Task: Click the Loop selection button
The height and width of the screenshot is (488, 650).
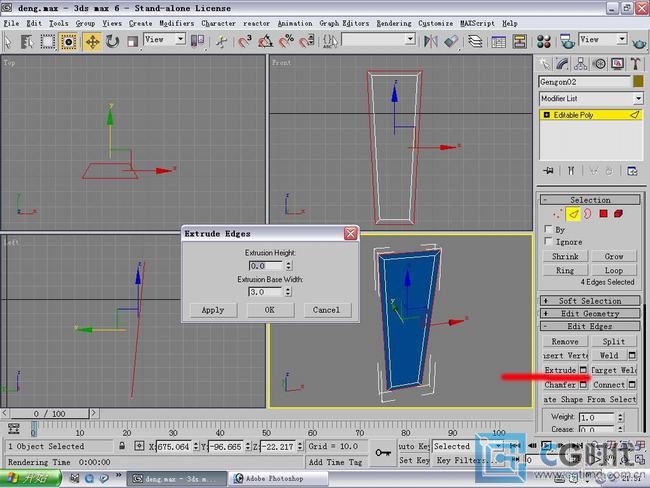Action: tap(614, 270)
